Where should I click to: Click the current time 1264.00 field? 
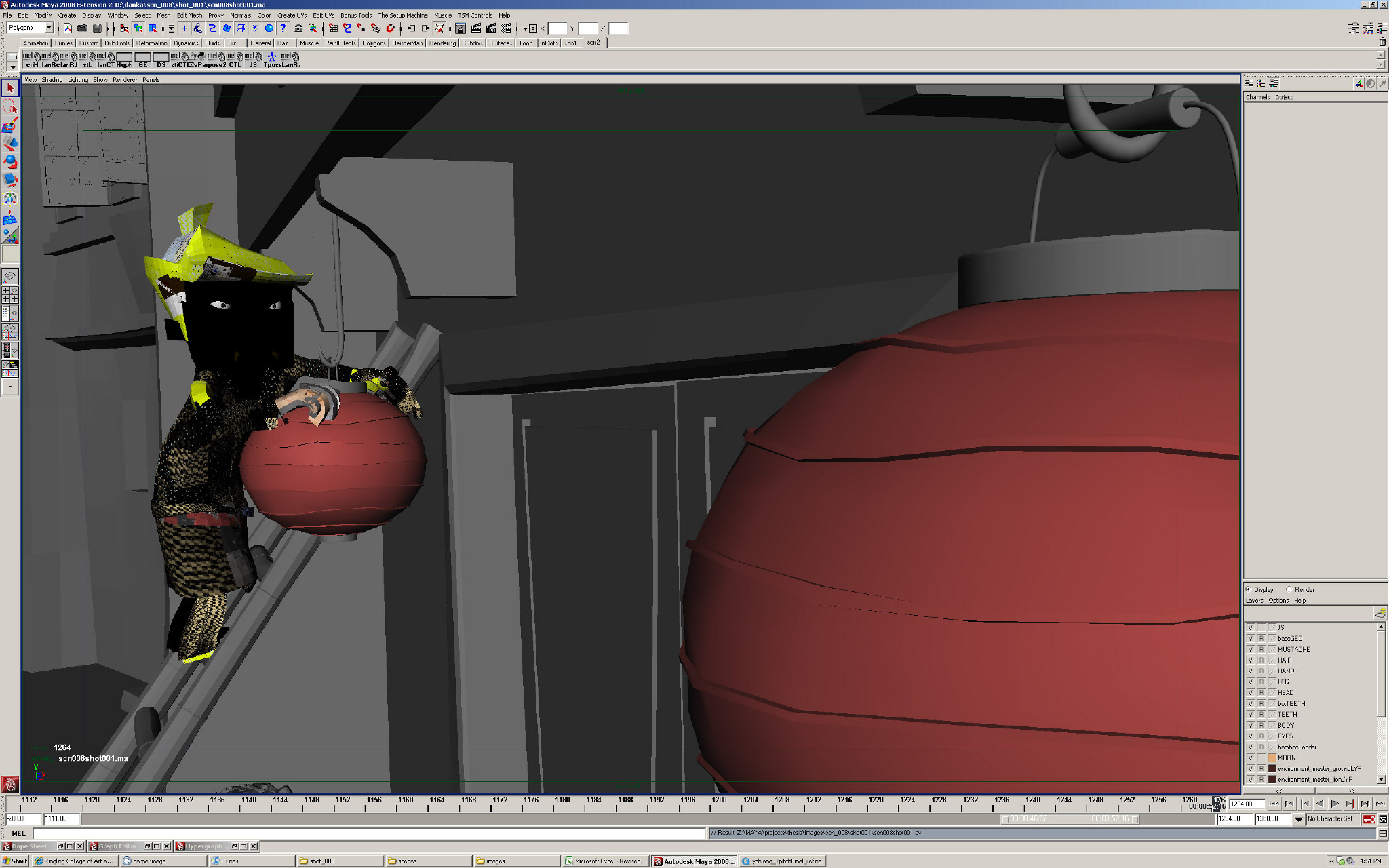1247,804
